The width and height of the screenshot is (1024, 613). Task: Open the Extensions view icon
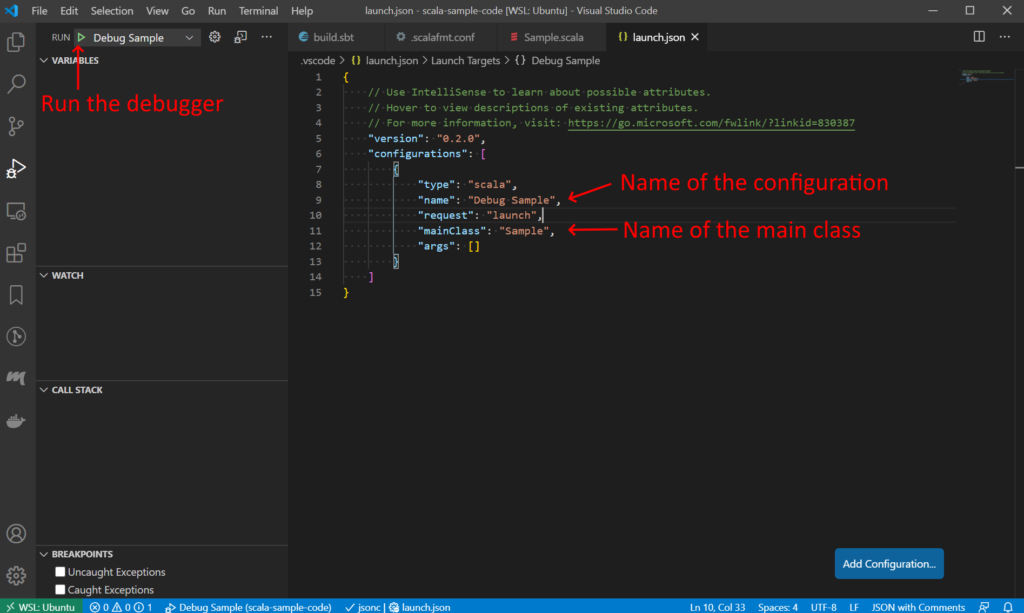16,253
